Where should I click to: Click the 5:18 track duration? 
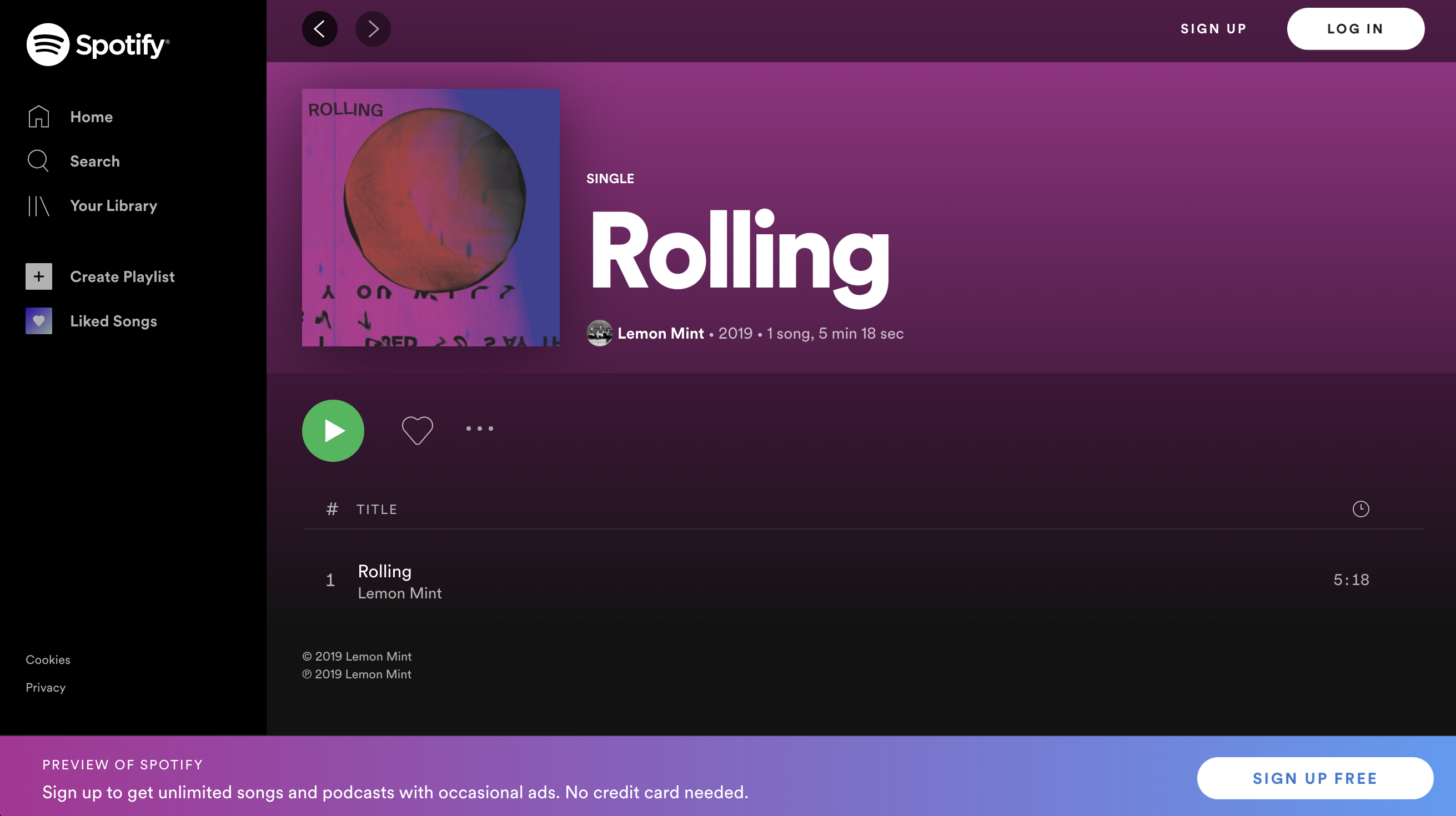1351,580
